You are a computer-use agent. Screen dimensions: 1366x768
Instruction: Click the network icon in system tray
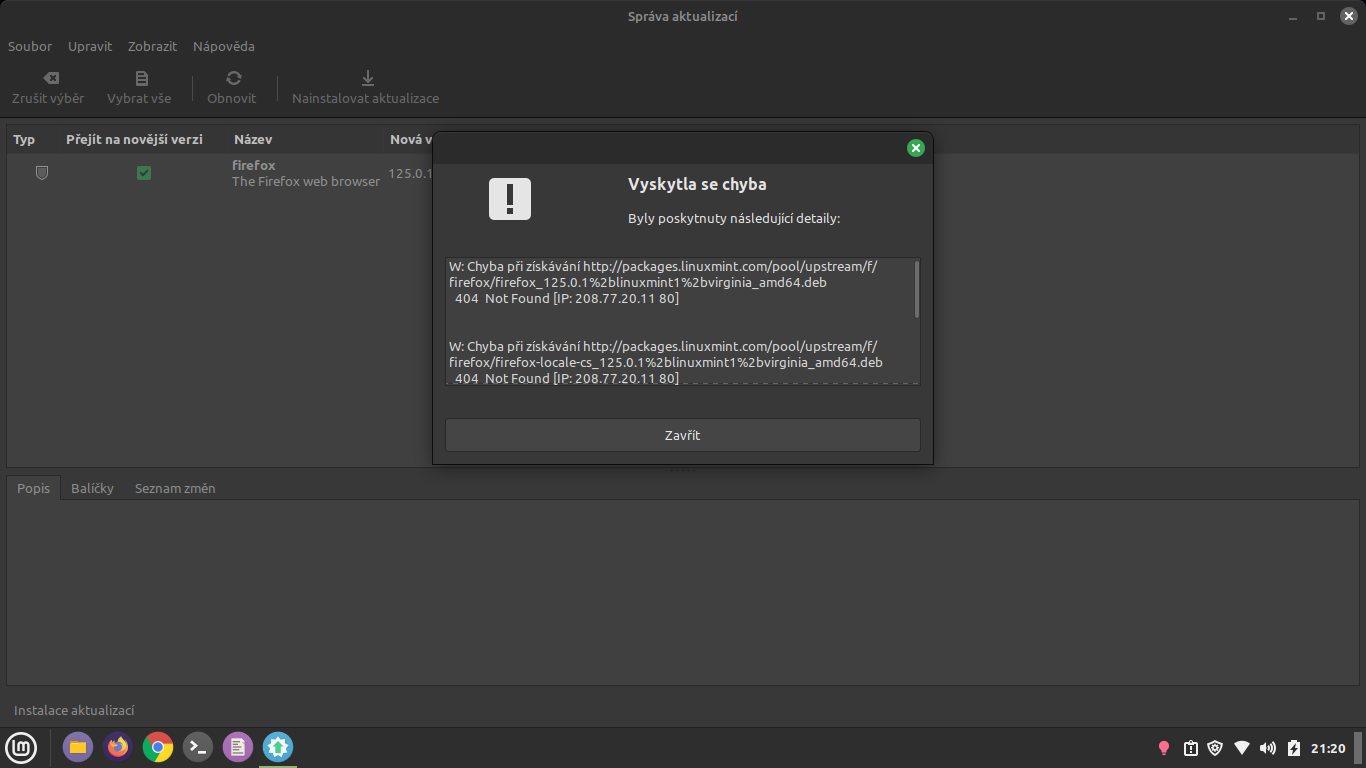coord(1242,748)
